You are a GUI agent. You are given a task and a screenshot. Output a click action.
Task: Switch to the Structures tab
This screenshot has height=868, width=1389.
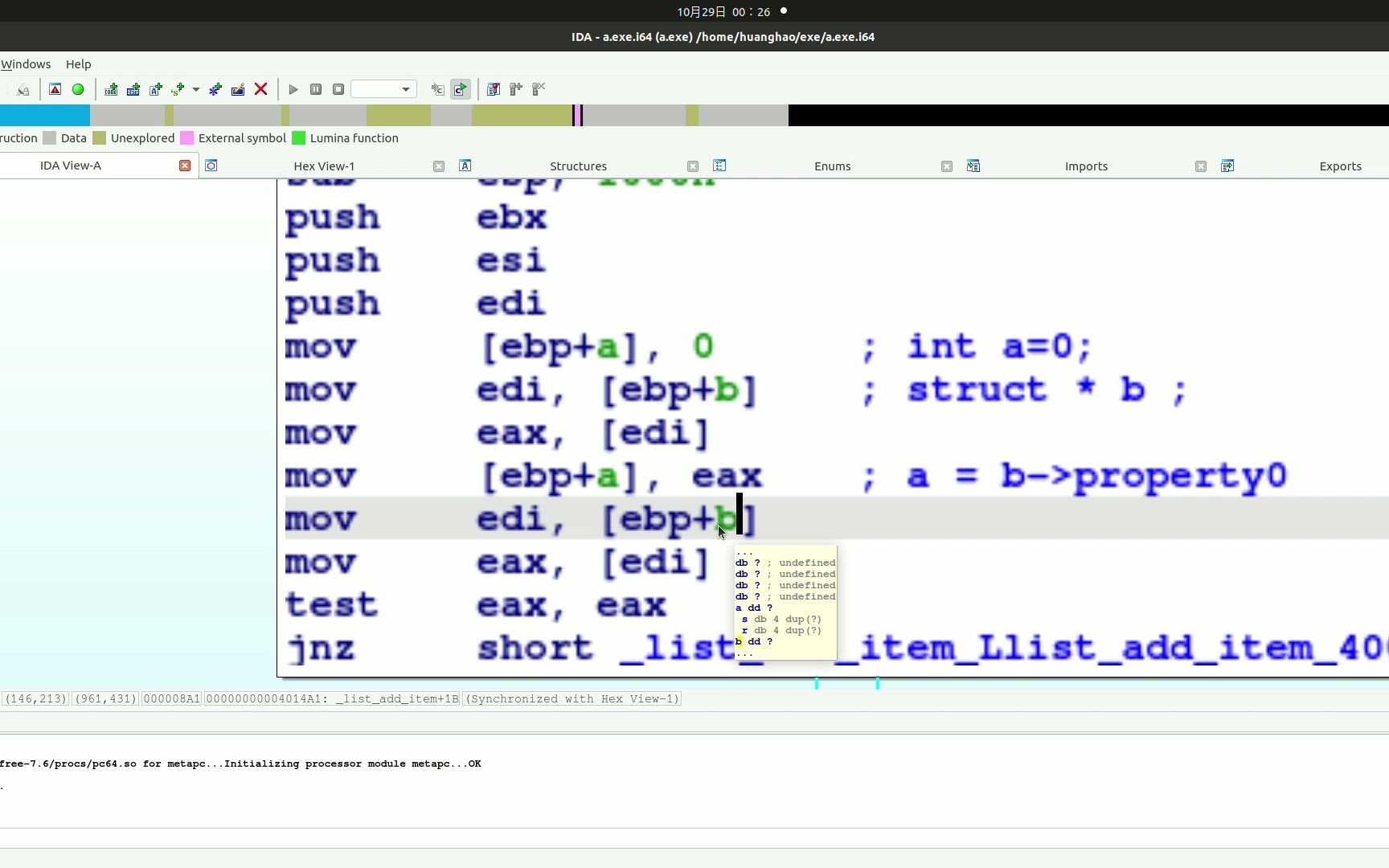pos(579,166)
